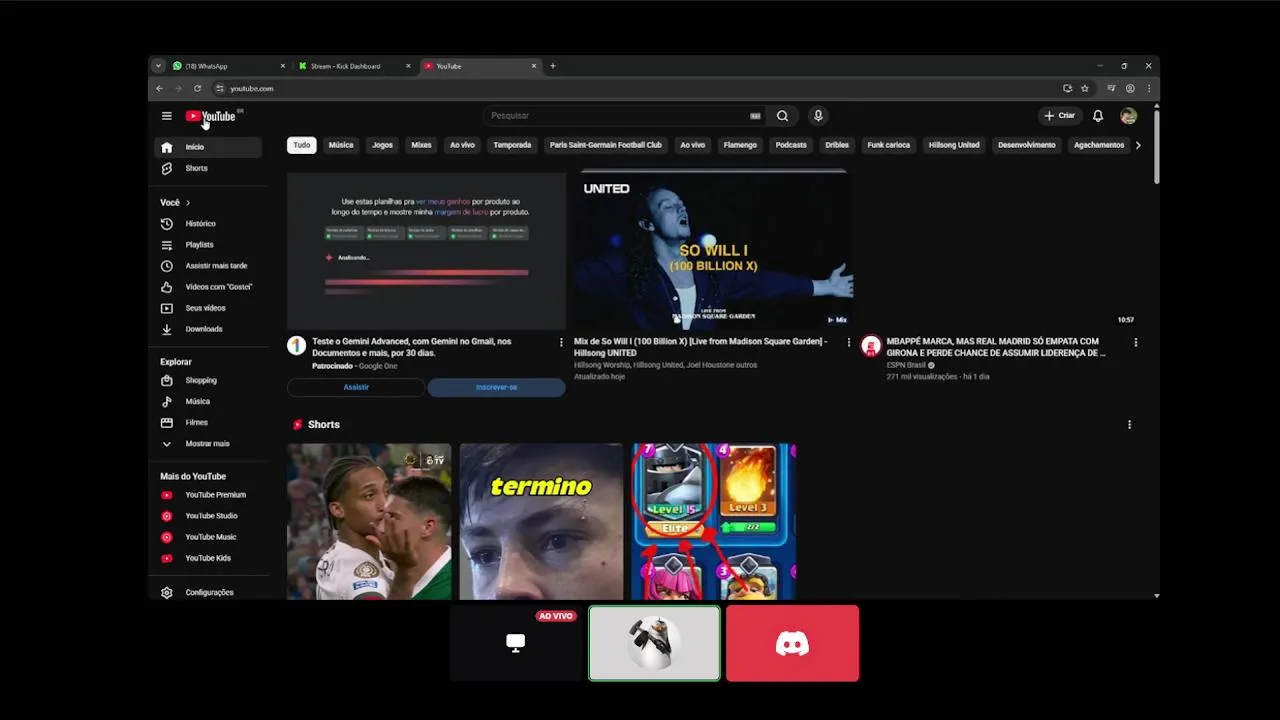This screenshot has width=1280, height=720.
Task: Select the Paris Saint-Germain Football Club chip
Action: (606, 145)
